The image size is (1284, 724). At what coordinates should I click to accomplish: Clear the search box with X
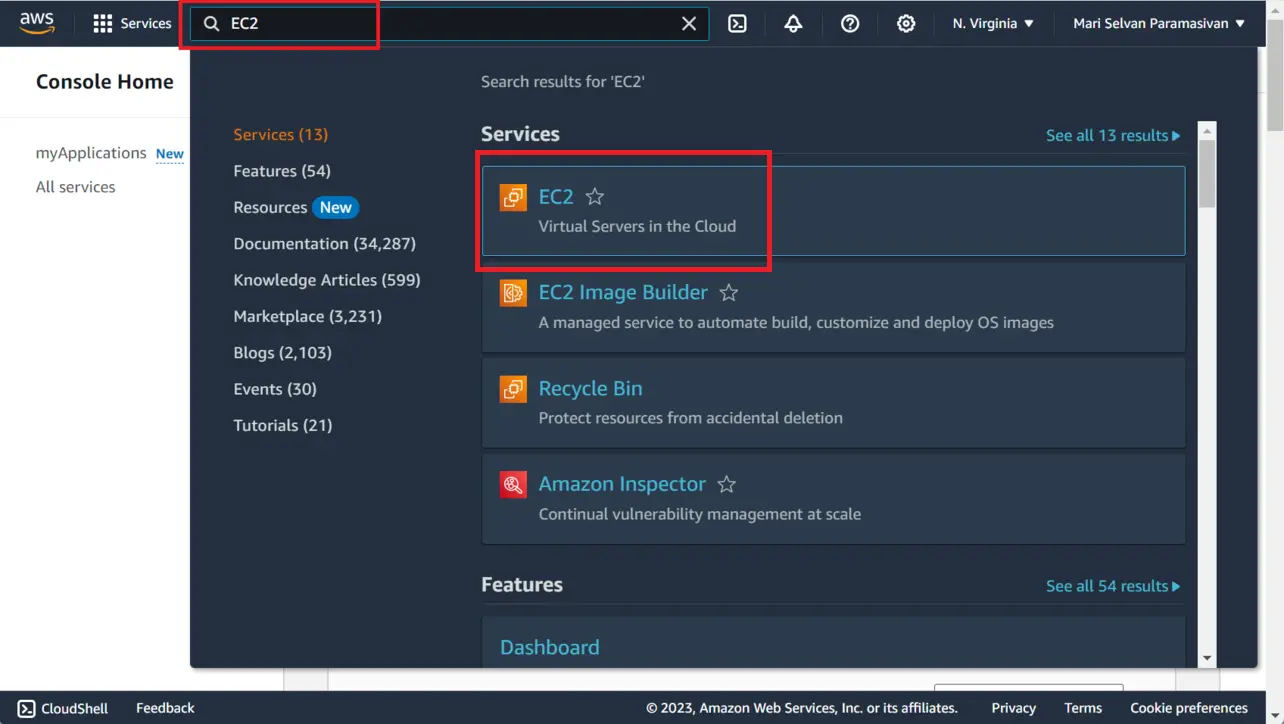(x=689, y=23)
